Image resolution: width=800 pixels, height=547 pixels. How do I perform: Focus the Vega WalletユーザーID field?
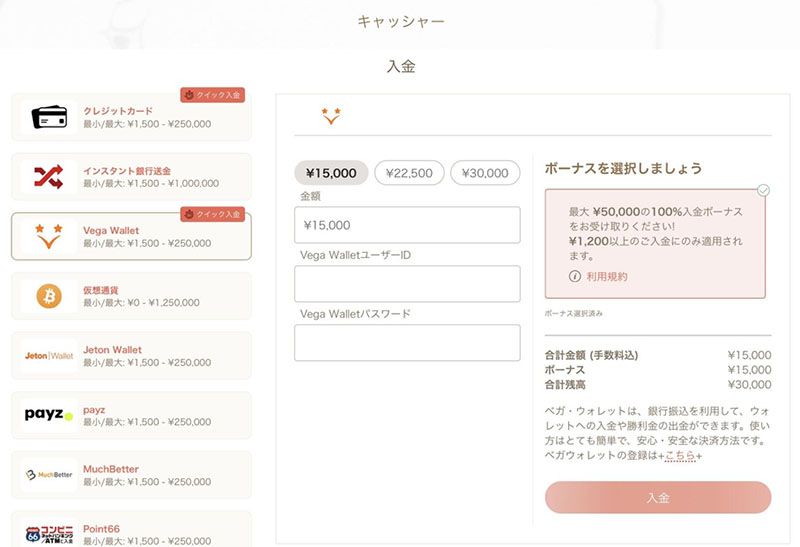(407, 284)
